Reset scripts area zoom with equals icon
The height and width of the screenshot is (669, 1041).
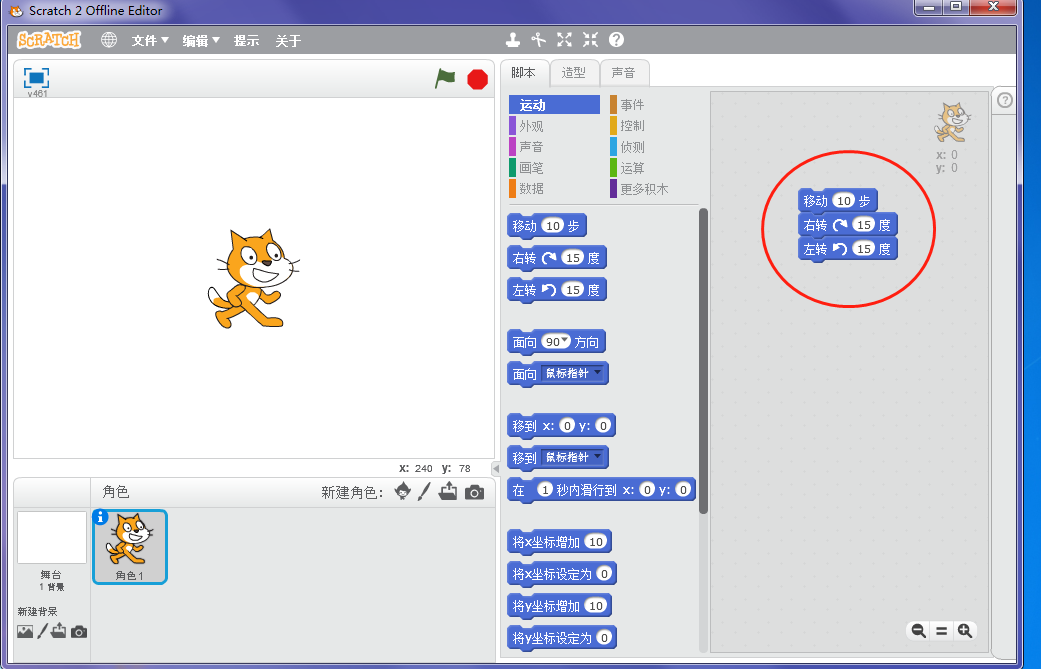click(941, 631)
